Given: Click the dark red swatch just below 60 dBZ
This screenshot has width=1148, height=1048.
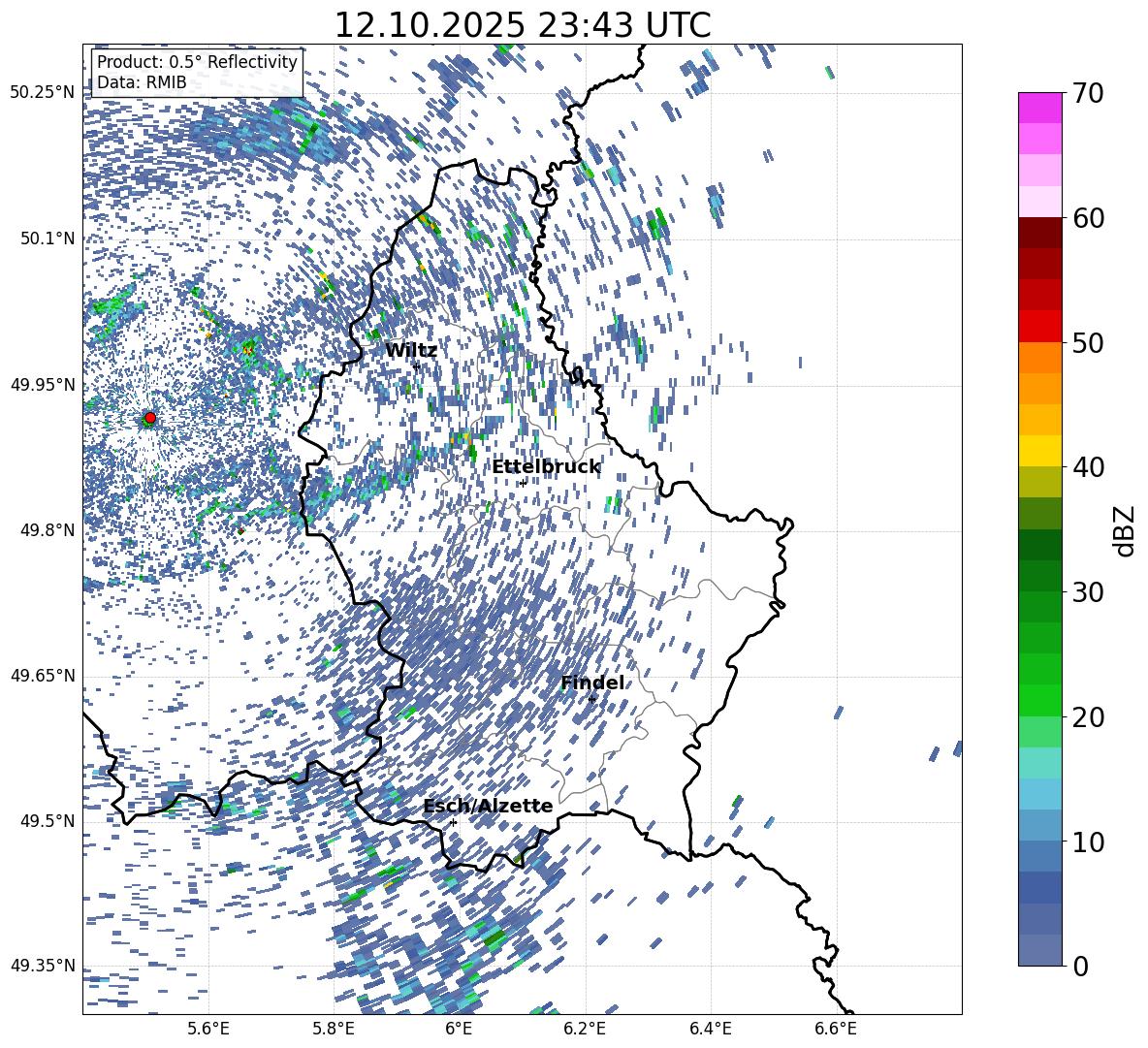Looking at the screenshot, I should 1039,233.
